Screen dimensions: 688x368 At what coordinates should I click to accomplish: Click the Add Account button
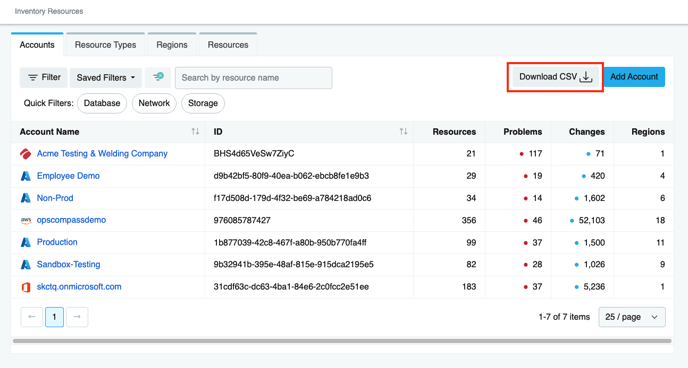click(634, 77)
